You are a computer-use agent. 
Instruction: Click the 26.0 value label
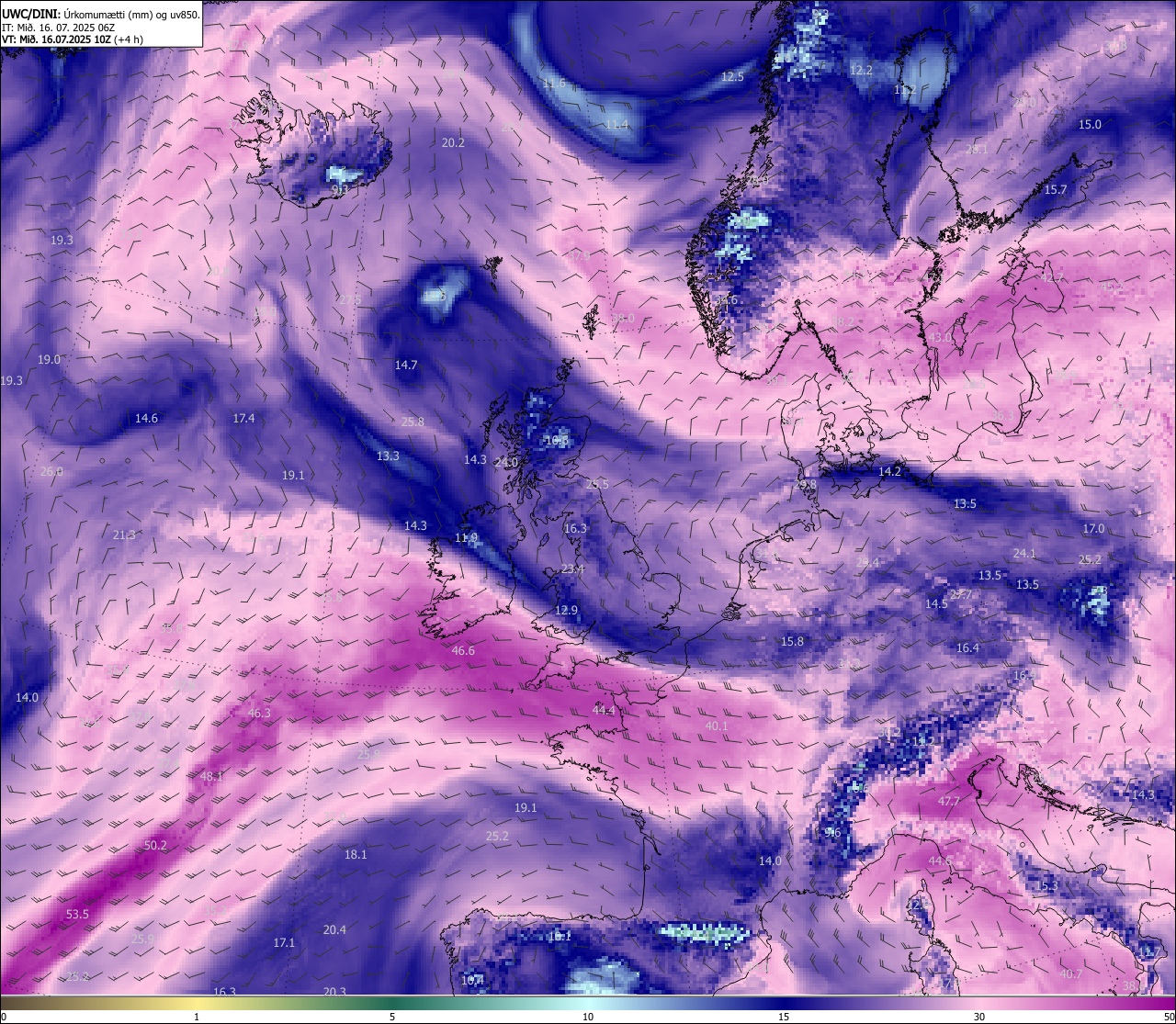(51, 471)
